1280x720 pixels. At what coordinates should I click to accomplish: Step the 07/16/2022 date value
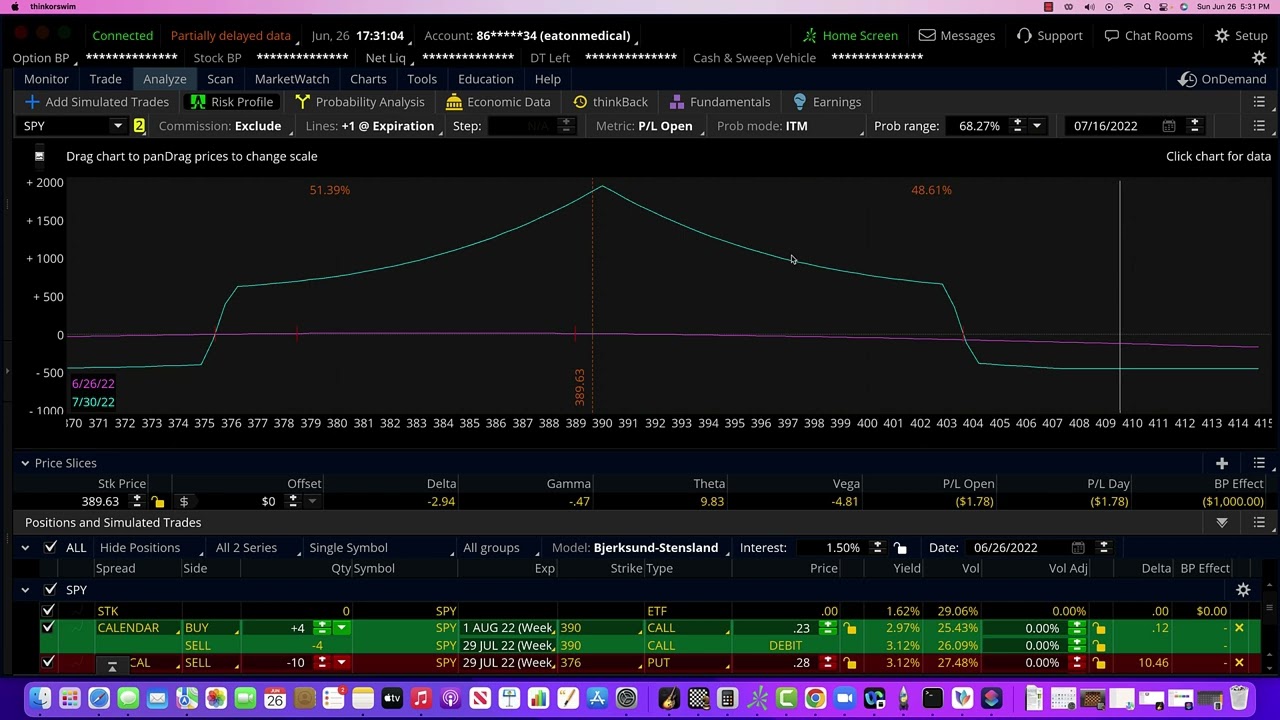click(1194, 126)
